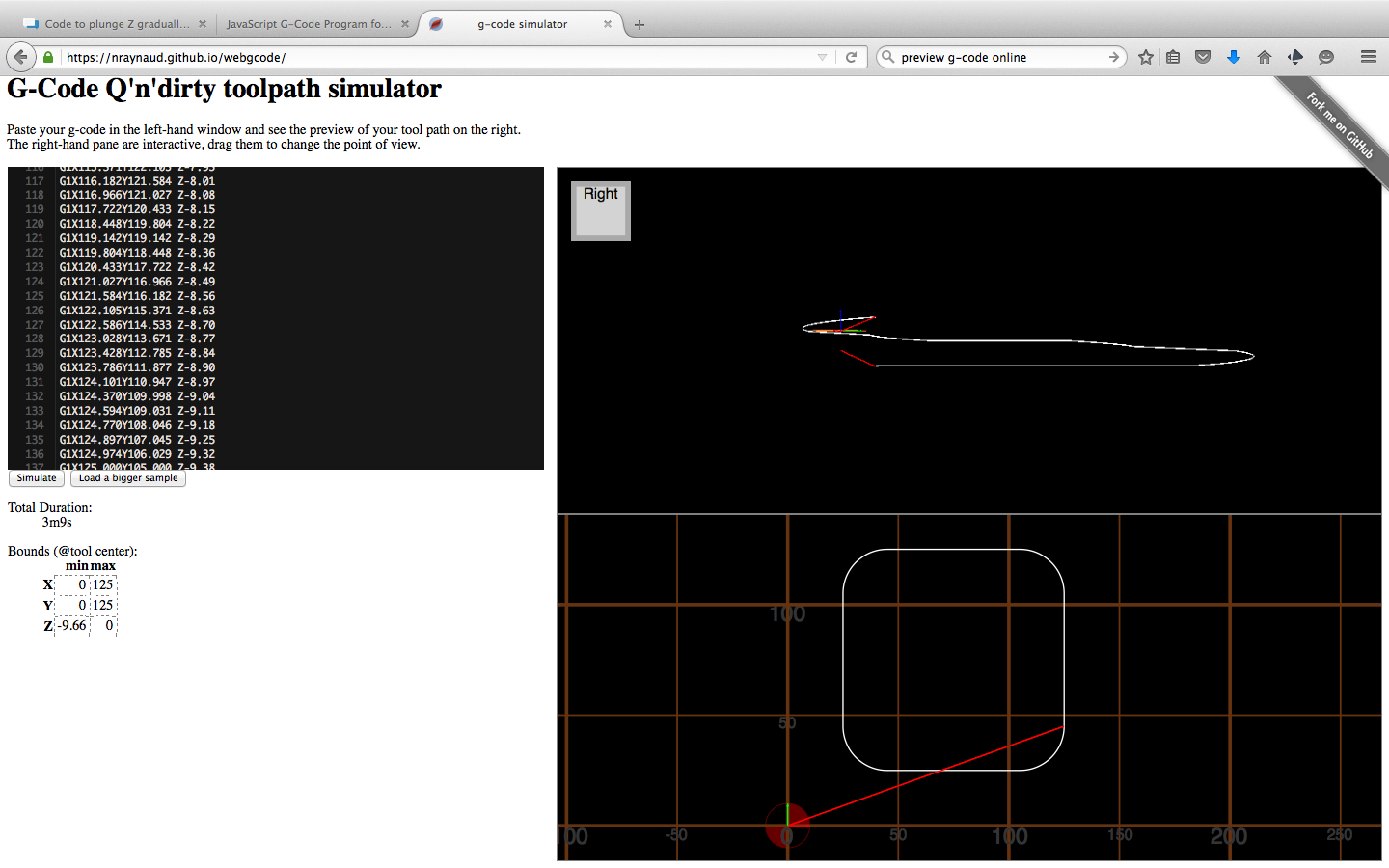Open the downloads arrow icon
Viewport: 1389px width, 868px height.
coord(1233,57)
